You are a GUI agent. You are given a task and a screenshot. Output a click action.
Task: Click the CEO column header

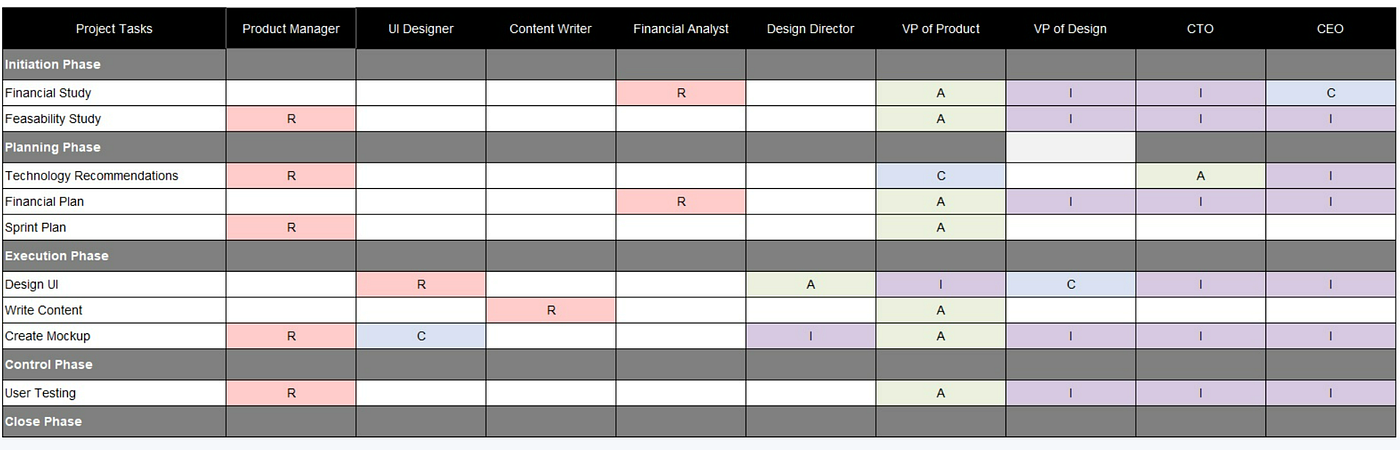tap(1330, 29)
